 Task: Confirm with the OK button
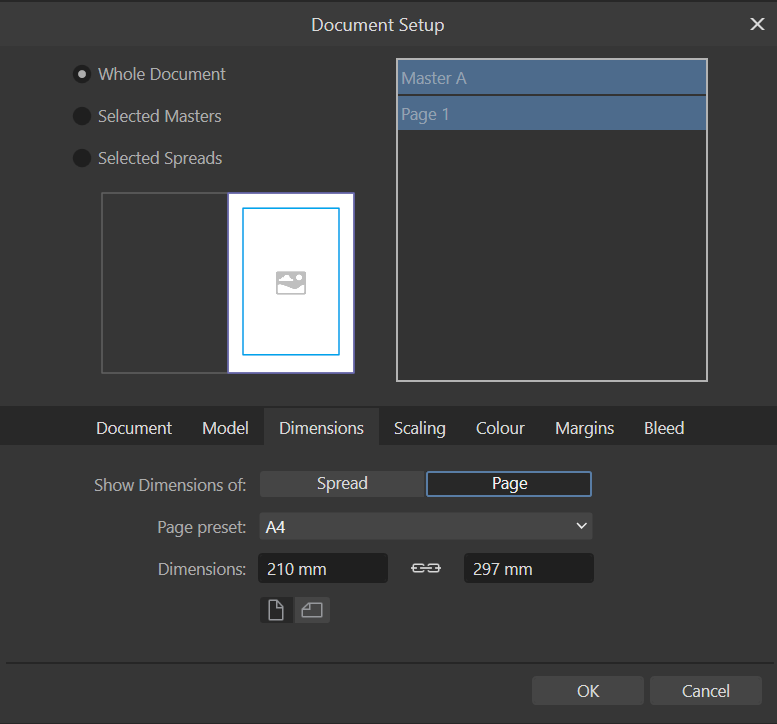click(588, 691)
